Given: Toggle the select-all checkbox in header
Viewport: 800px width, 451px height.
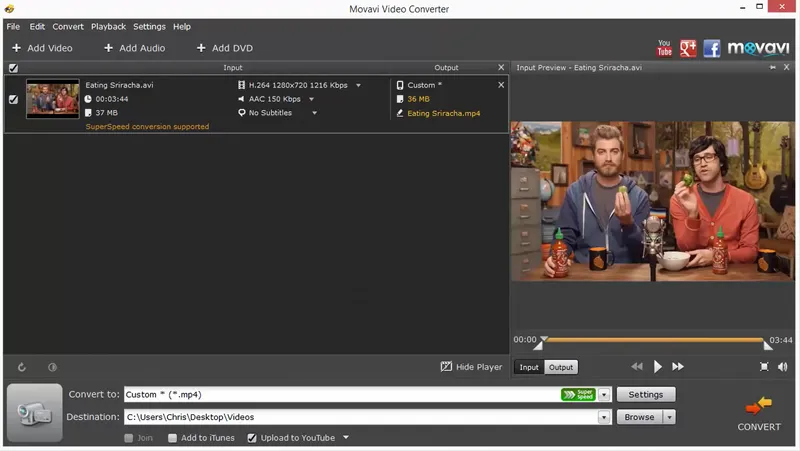Looking at the screenshot, I should [x=13, y=68].
